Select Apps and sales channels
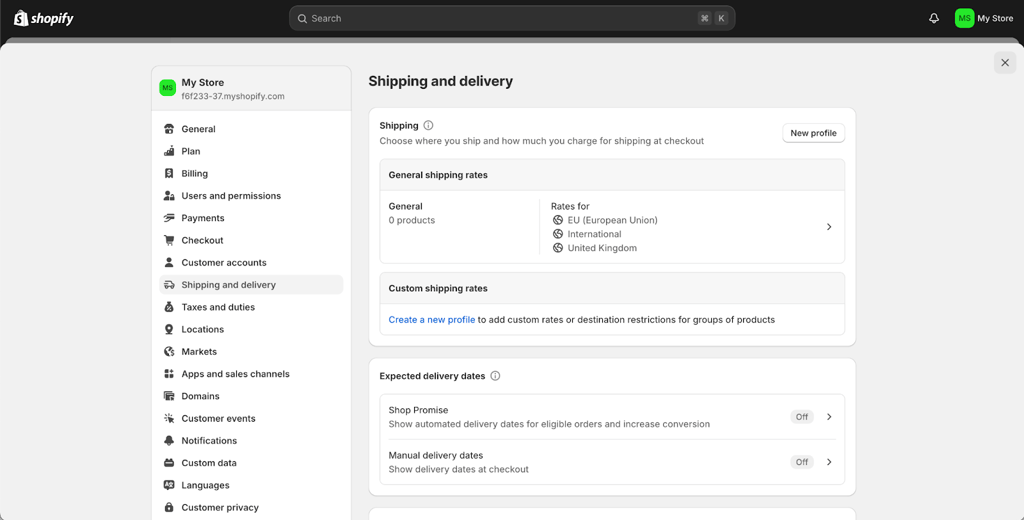 click(x=251, y=373)
